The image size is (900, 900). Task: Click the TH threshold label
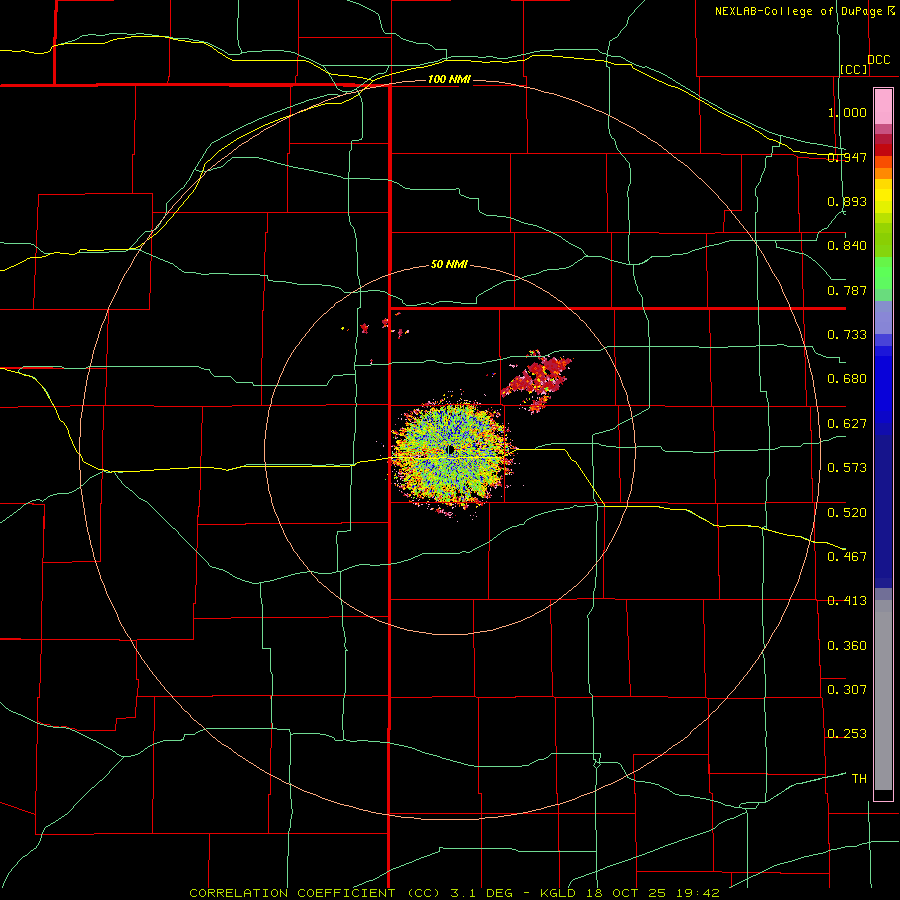(859, 779)
